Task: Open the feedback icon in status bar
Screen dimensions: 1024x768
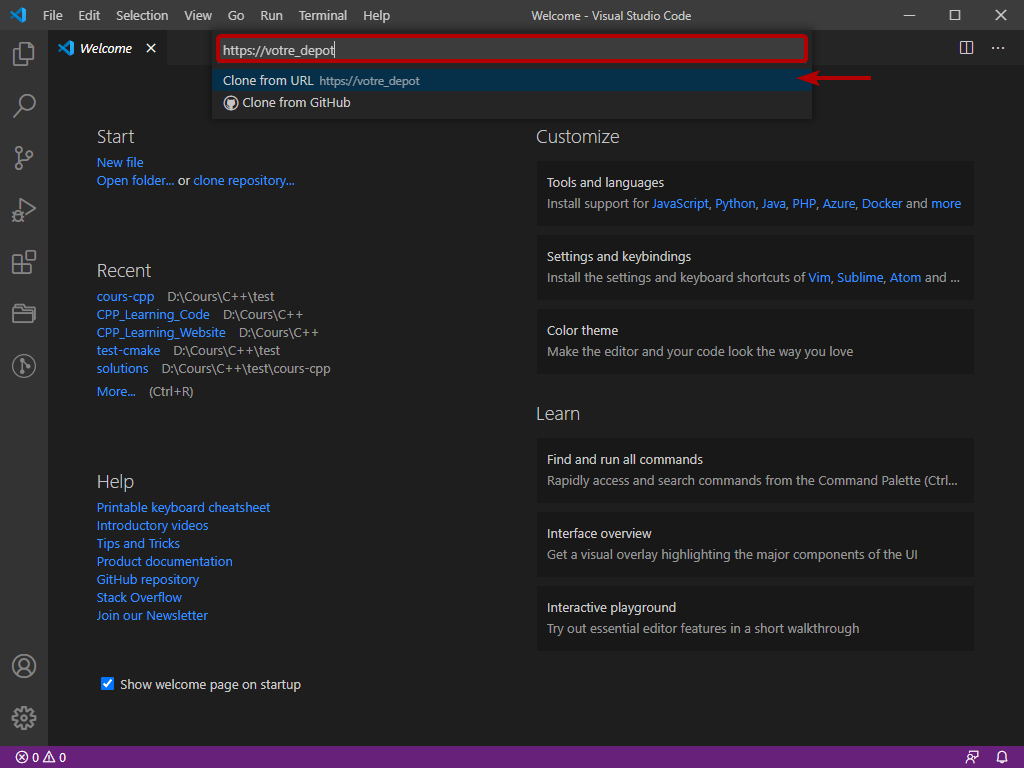Action: (x=972, y=758)
